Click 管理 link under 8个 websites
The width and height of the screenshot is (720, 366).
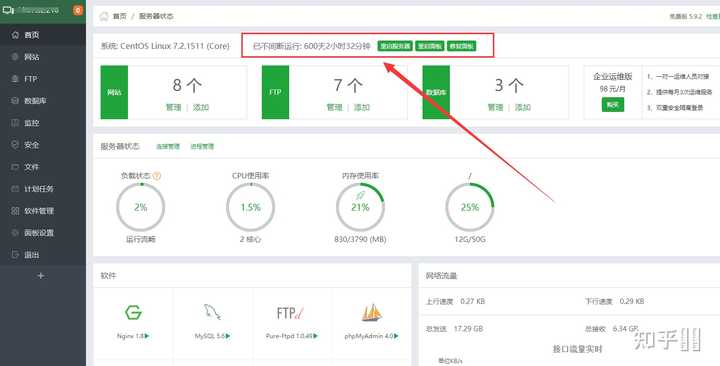click(174, 107)
